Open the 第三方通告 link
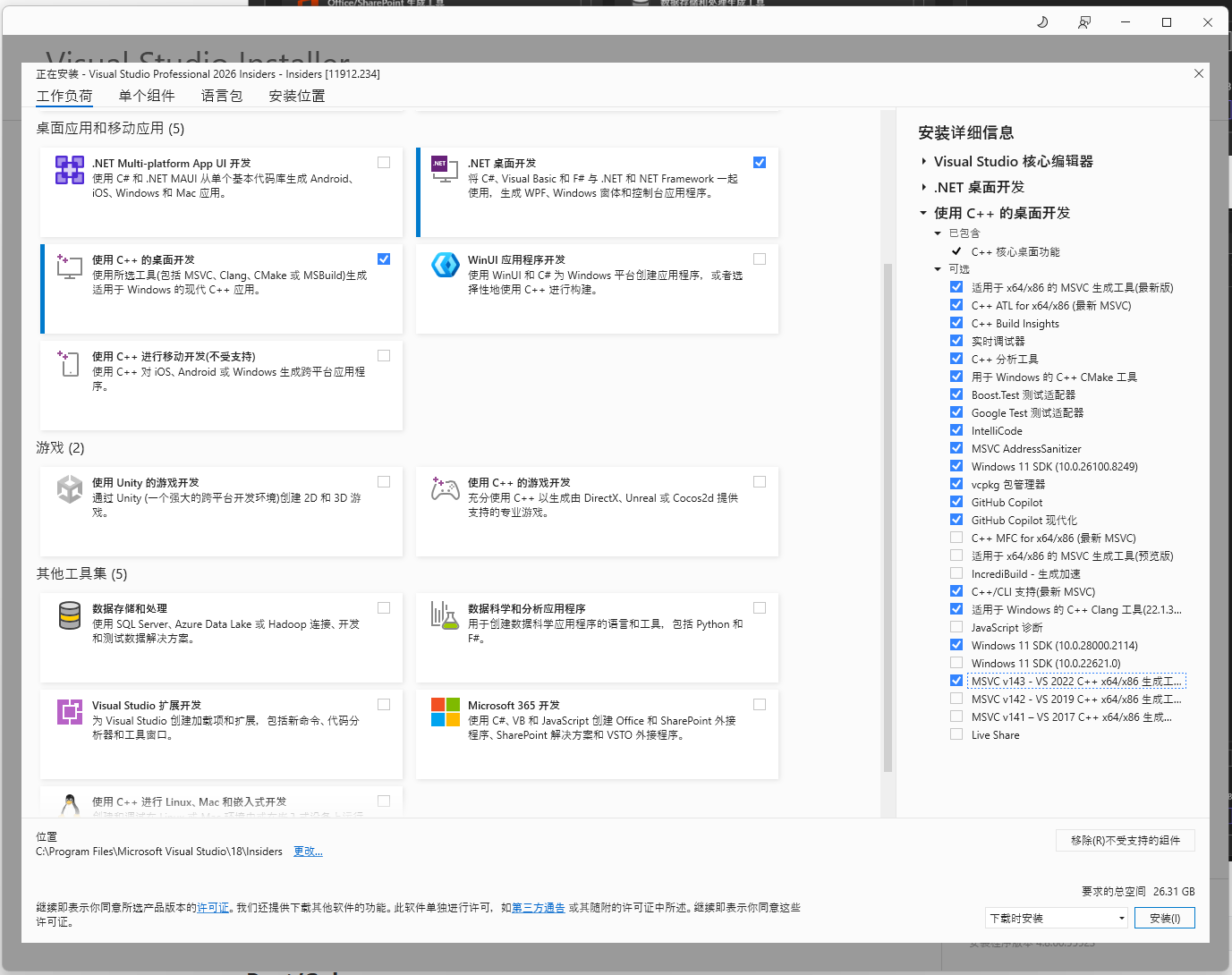Image resolution: width=1232 pixels, height=975 pixels. pyautogui.click(x=539, y=908)
